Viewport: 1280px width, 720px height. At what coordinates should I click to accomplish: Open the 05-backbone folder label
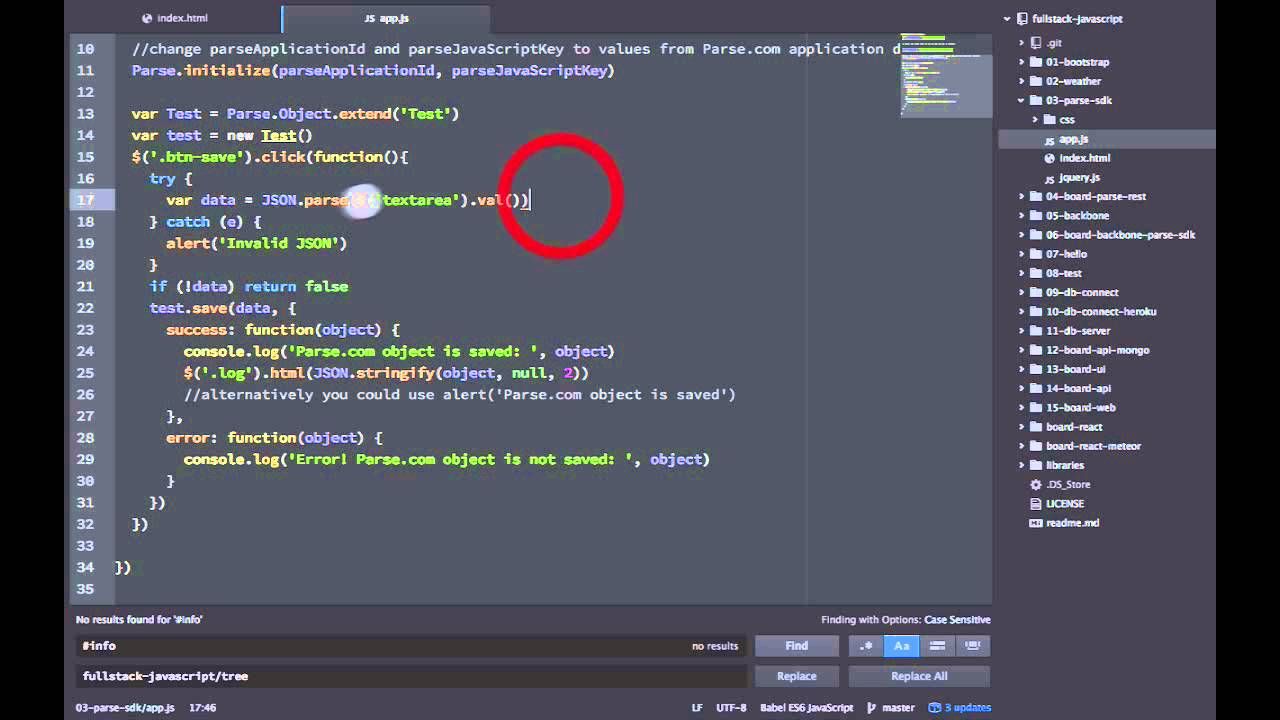coord(1078,215)
